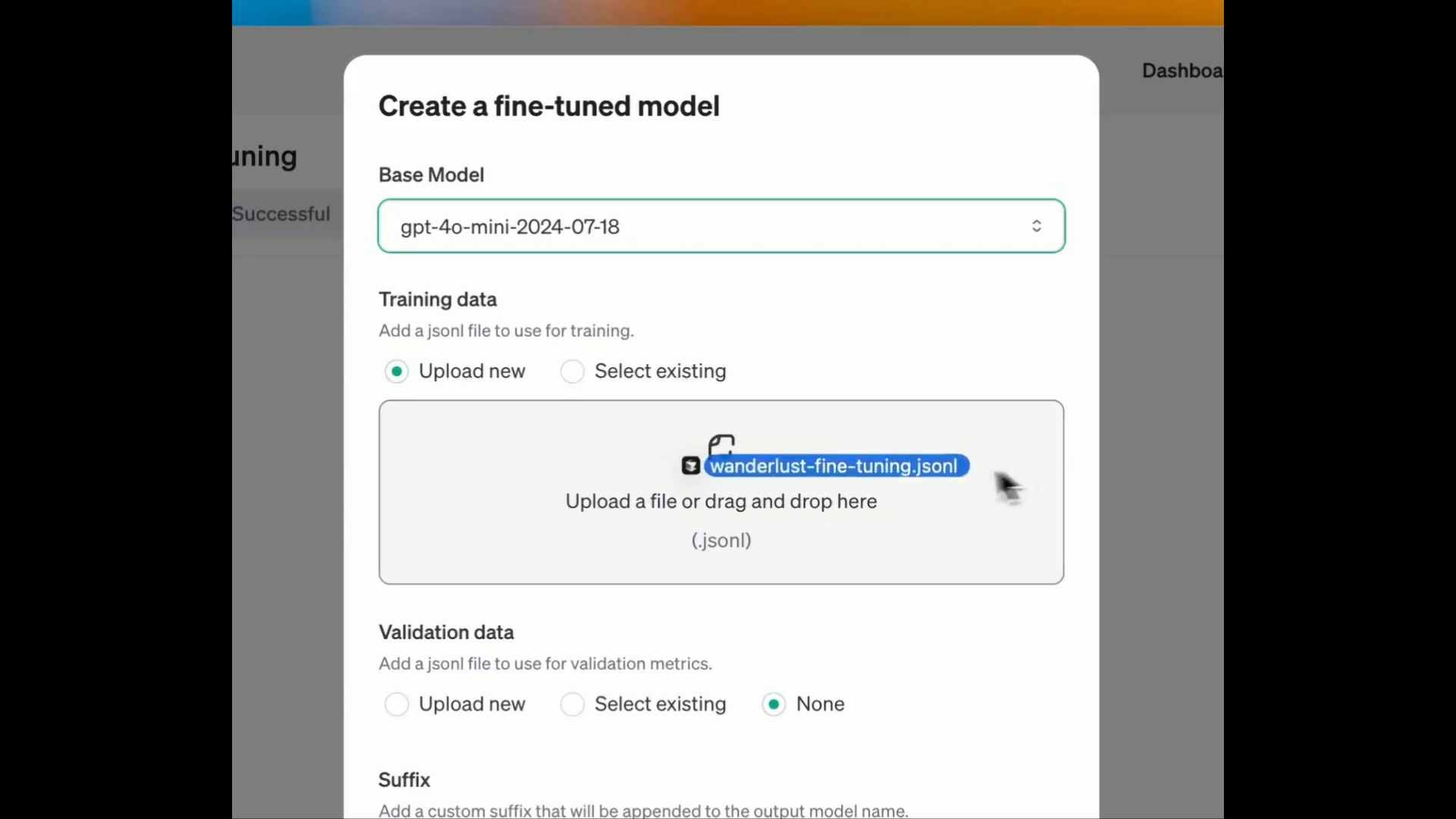Select None for validation data
The width and height of the screenshot is (1456, 819).
coord(773,704)
